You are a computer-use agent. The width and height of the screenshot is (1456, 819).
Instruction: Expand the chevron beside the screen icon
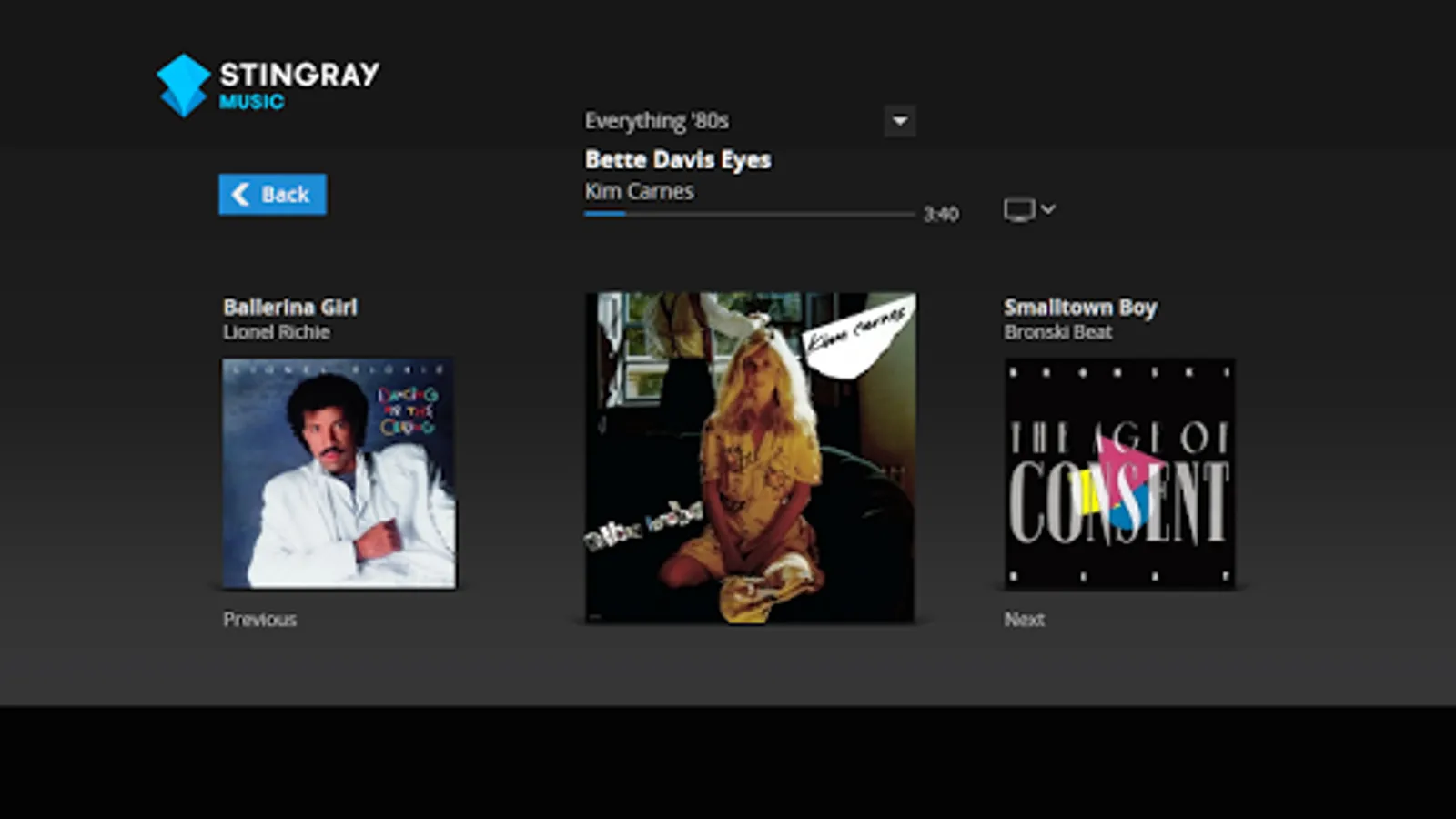coord(1048,209)
